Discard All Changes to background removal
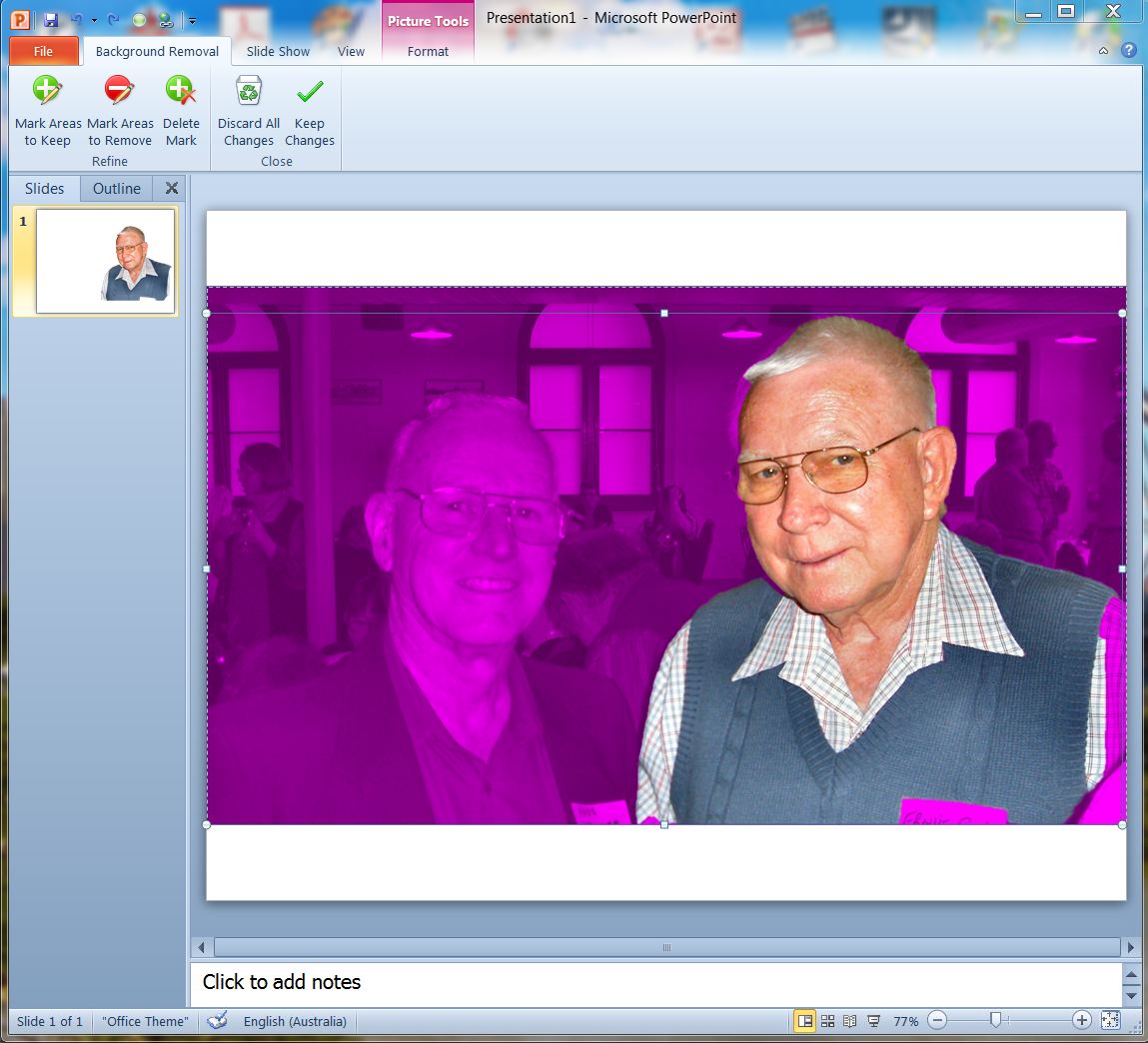This screenshot has height=1043, width=1148. [x=249, y=112]
